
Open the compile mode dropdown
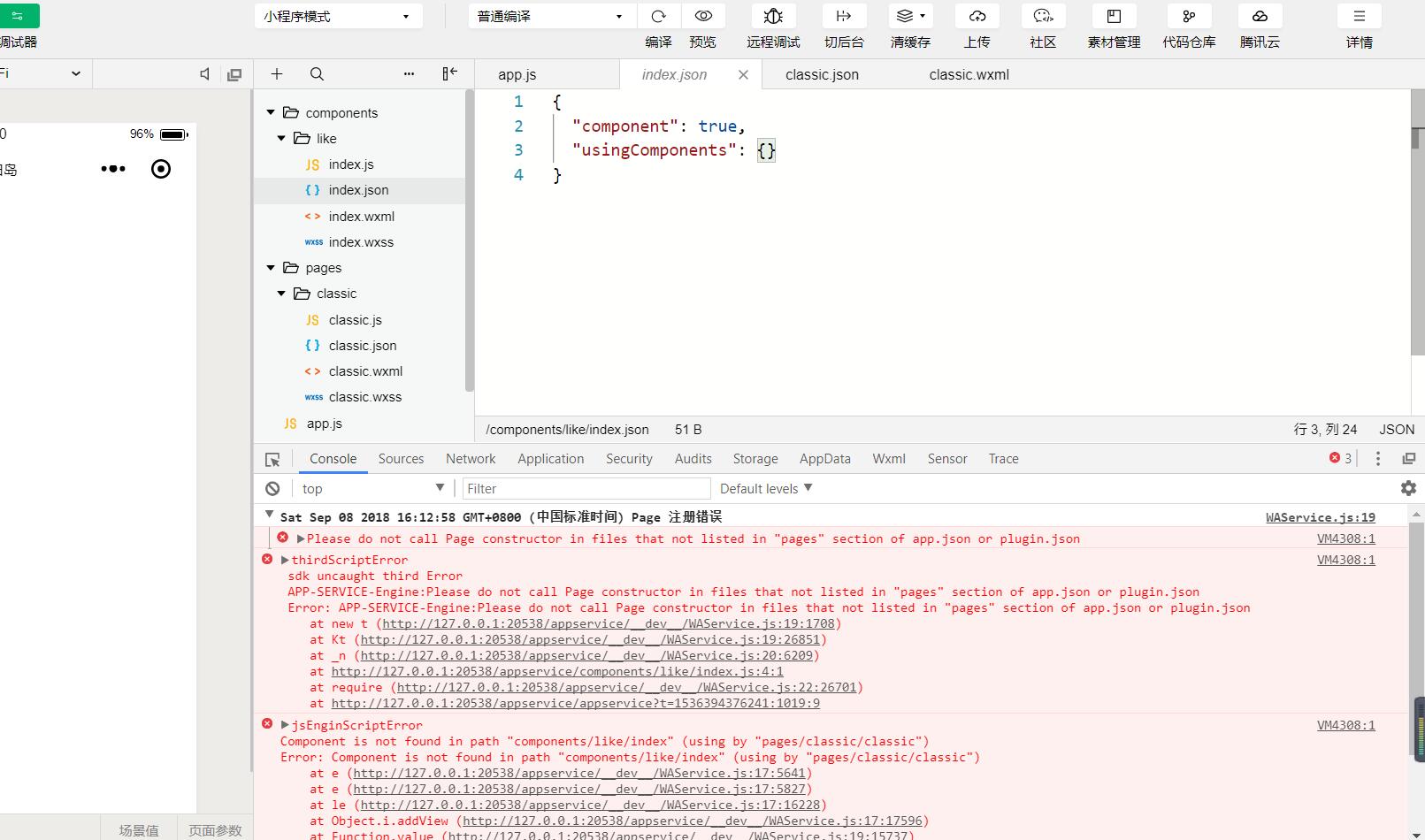tap(552, 16)
